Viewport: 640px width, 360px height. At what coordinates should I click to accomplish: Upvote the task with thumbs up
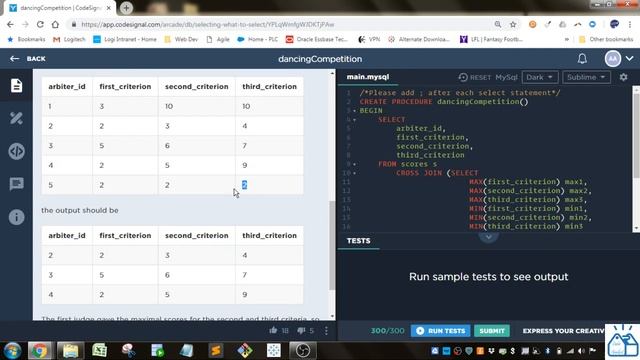(273, 330)
